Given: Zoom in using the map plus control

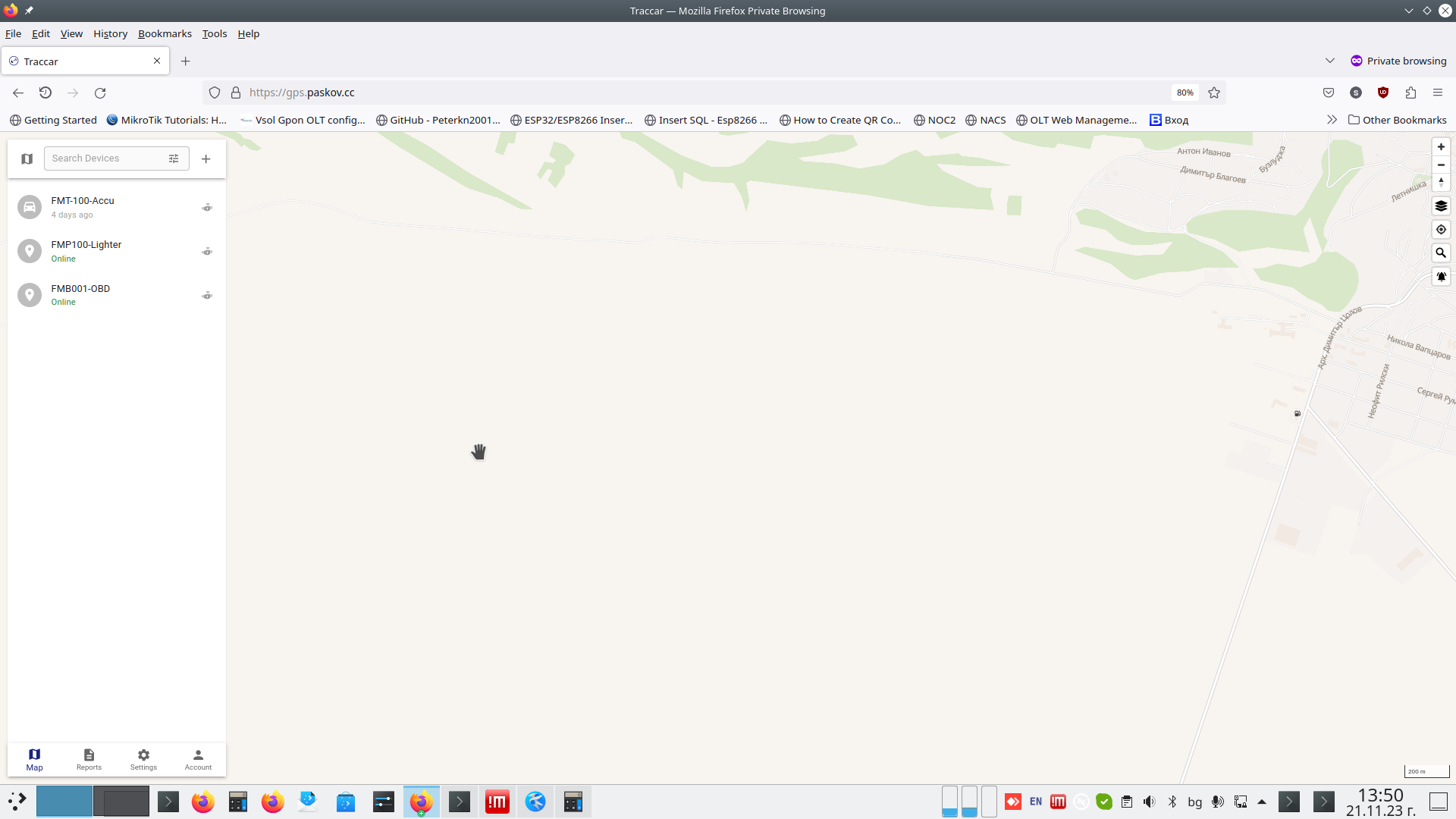Looking at the screenshot, I should pos(1440,146).
